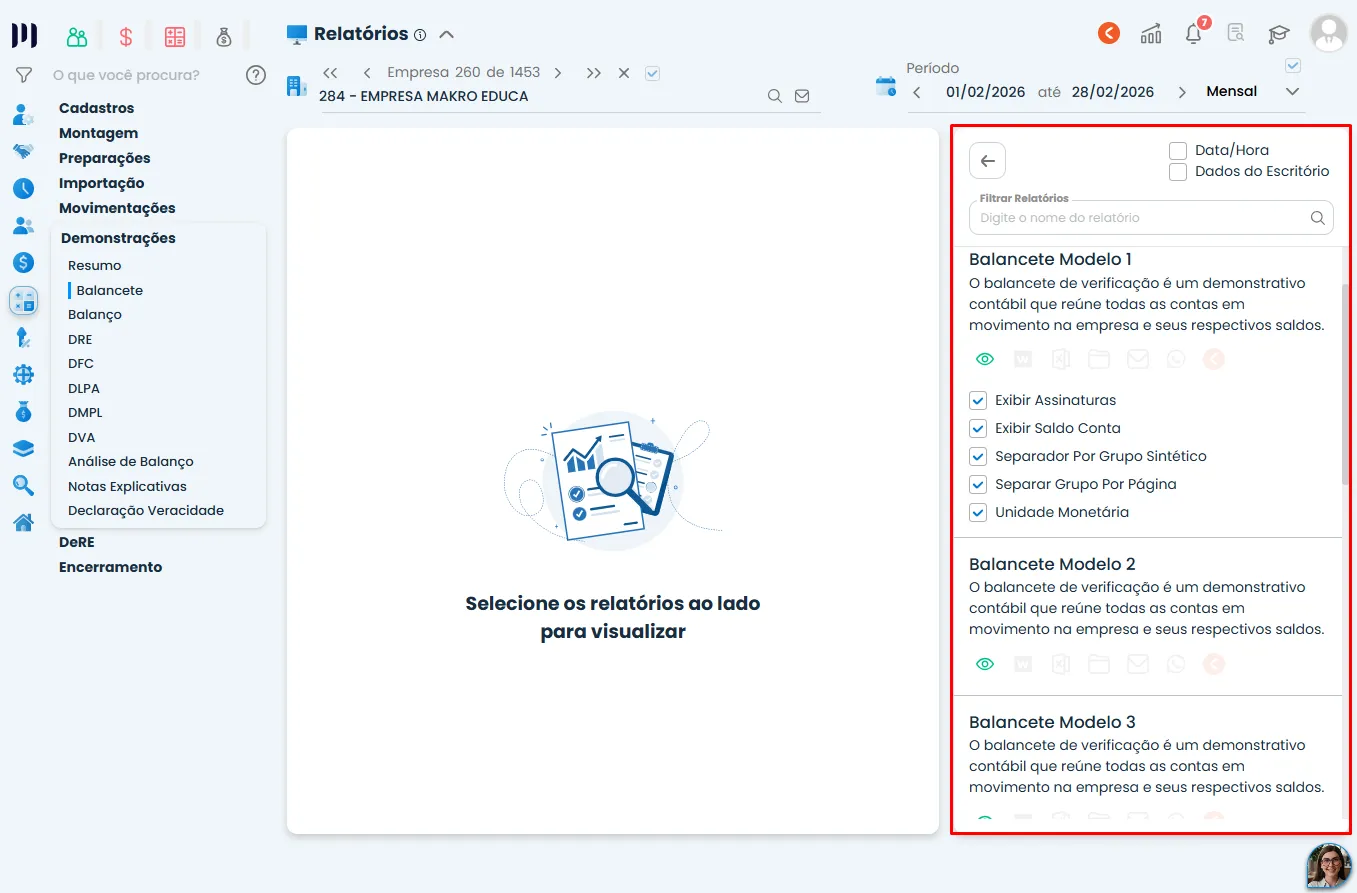The image size is (1357, 893).
Task: Click the orange back arrow circle in header
Action: 1109,34
